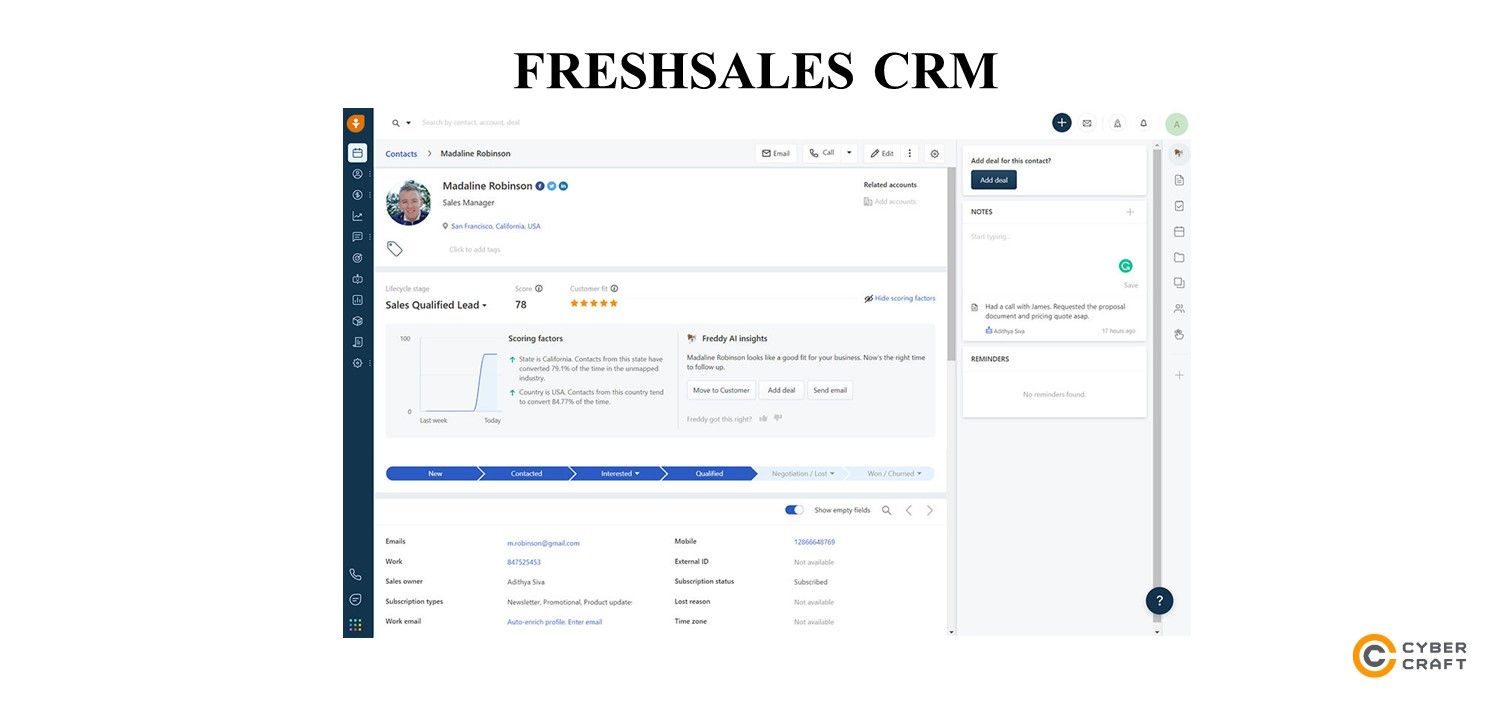The width and height of the screenshot is (1512, 720).
Task: Click the thumbs up Freddy feedback icon
Action: [764, 418]
